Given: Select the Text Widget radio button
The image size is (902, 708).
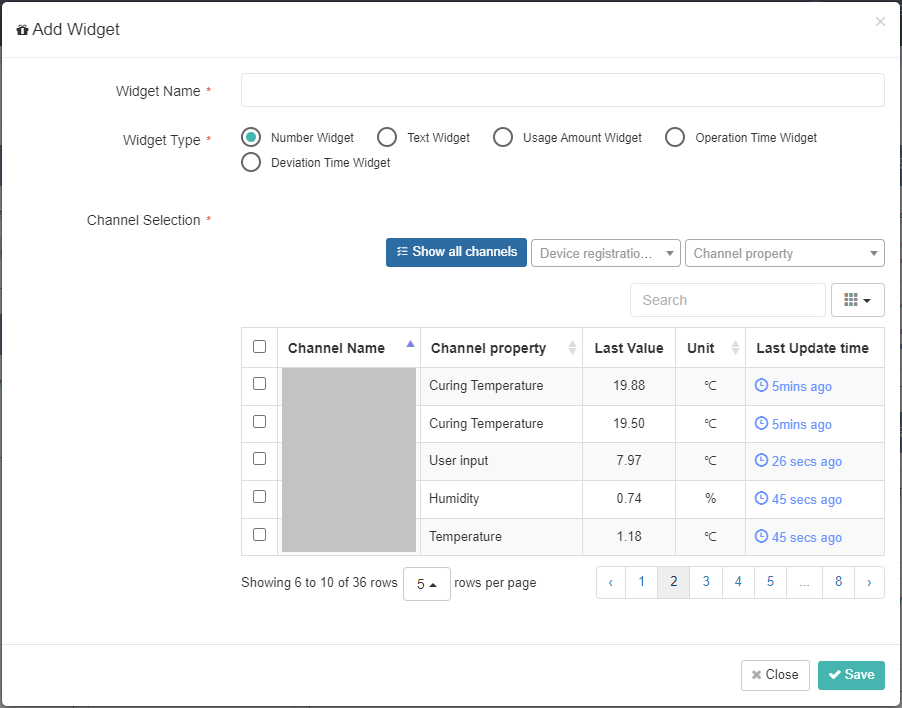Looking at the screenshot, I should [x=387, y=137].
